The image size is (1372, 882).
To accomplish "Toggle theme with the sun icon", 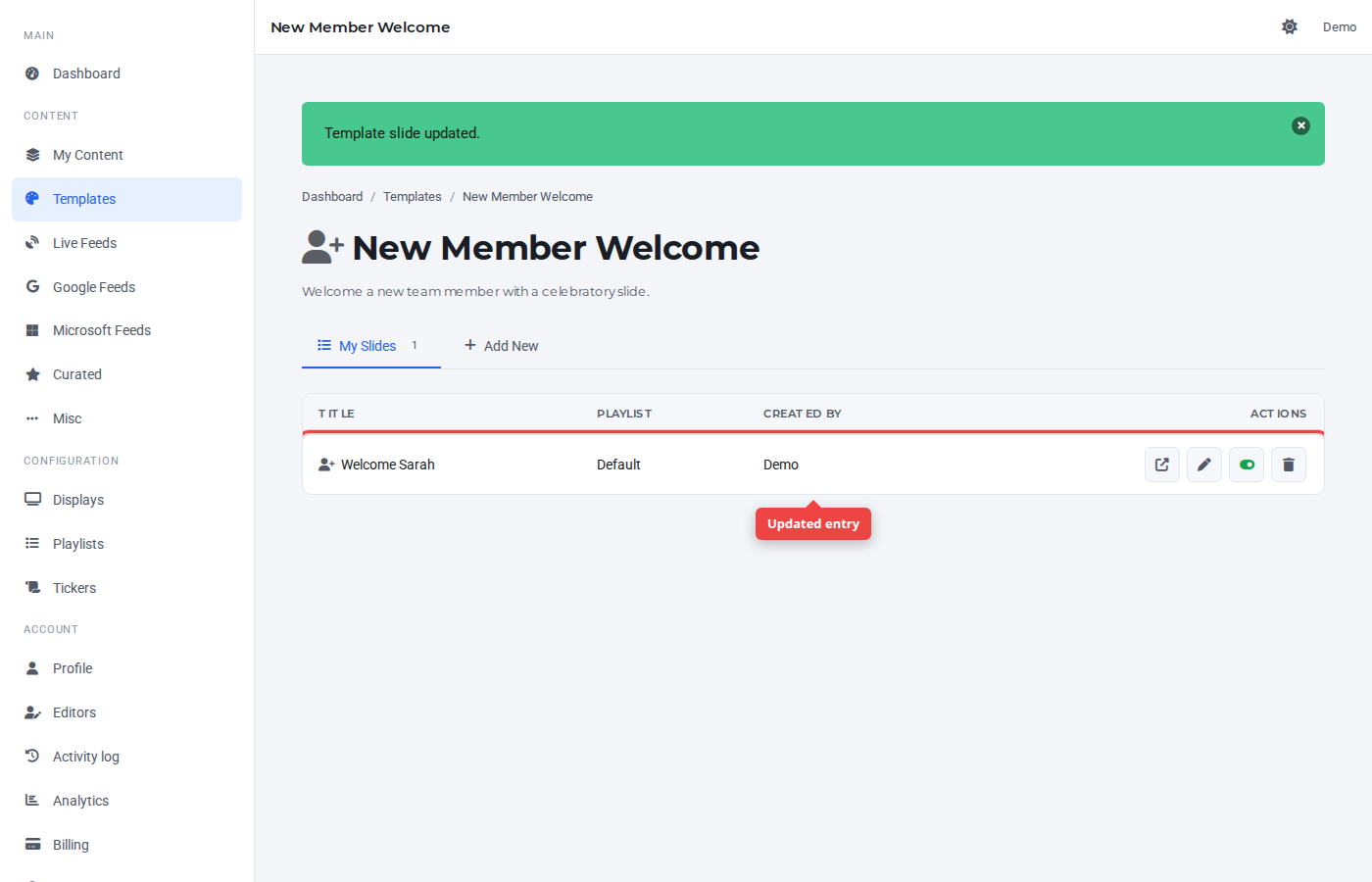I will coord(1290,26).
